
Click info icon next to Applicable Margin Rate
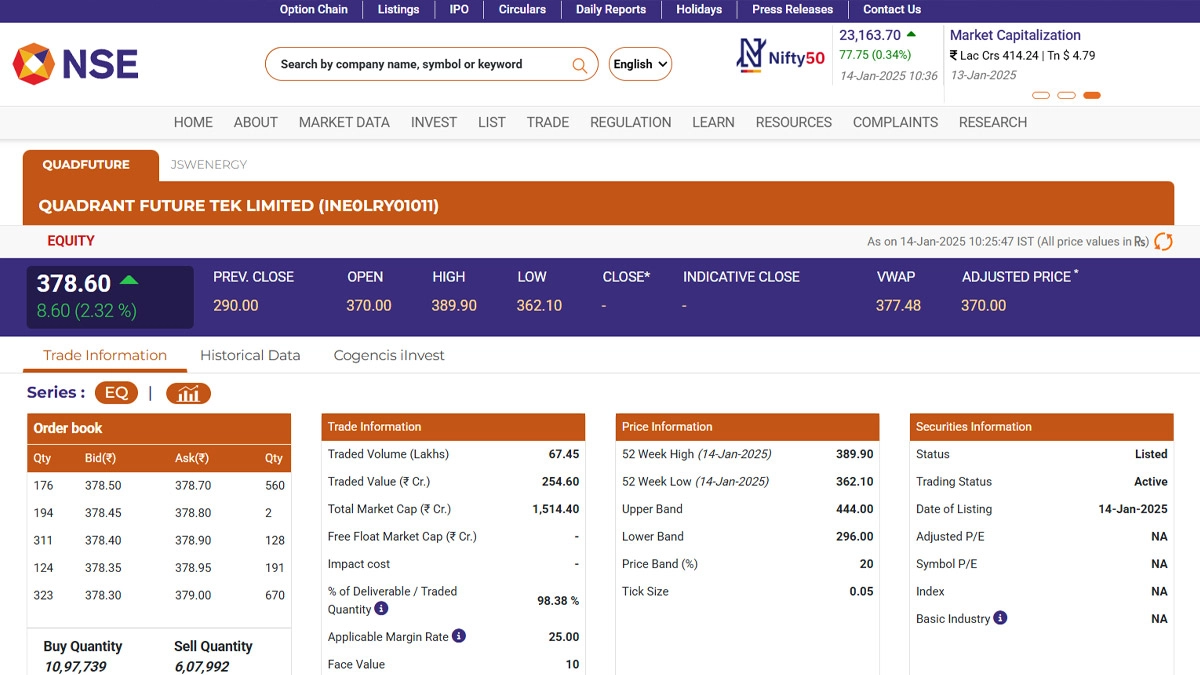458,636
